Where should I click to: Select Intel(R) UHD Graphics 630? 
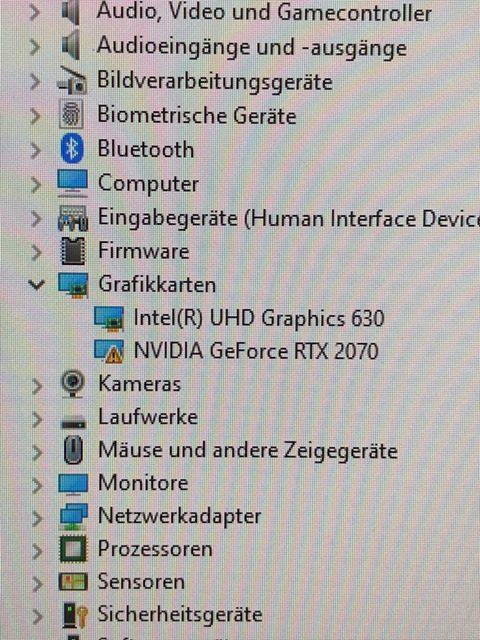coord(259,318)
